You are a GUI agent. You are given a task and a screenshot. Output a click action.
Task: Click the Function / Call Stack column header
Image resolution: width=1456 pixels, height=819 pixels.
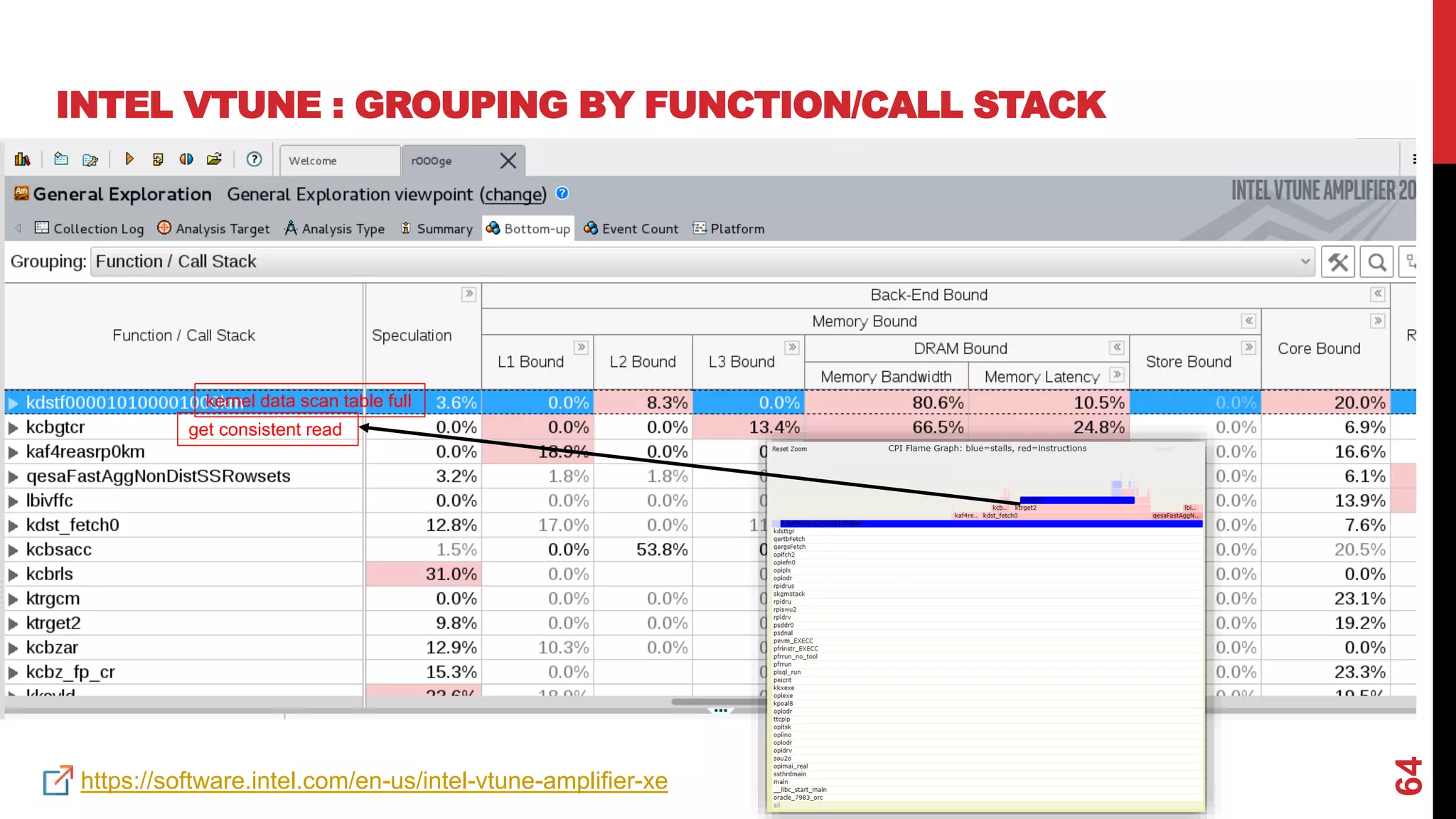(183, 336)
